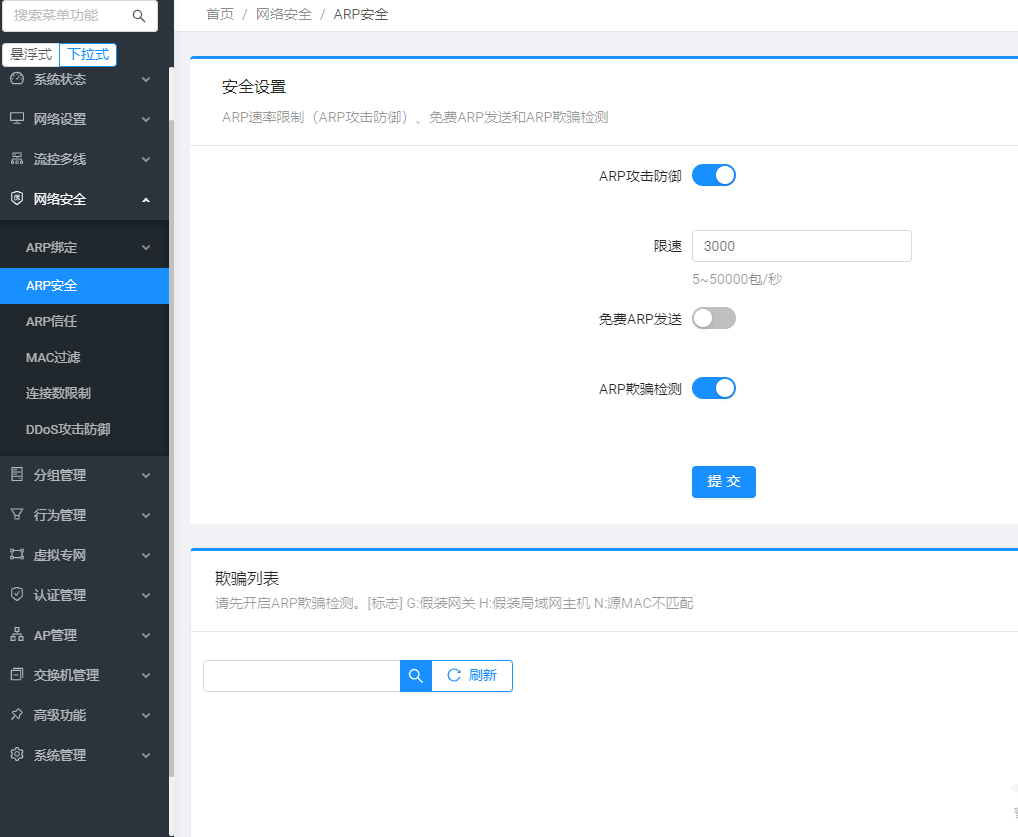Image resolution: width=1018 pixels, height=837 pixels.
Task: Click the spoofing list search input
Action: 301,676
